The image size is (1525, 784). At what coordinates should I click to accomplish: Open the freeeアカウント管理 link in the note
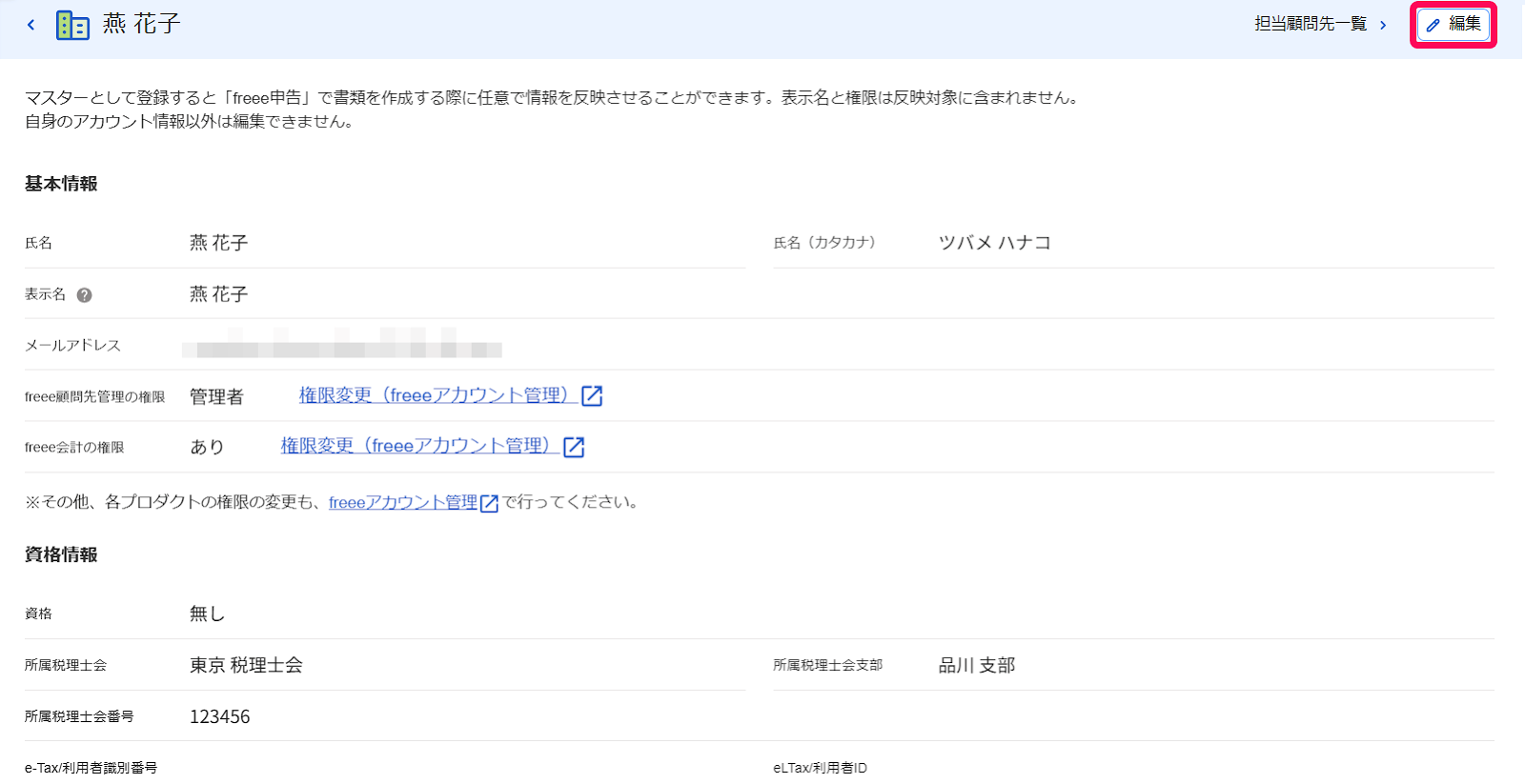tap(414, 502)
